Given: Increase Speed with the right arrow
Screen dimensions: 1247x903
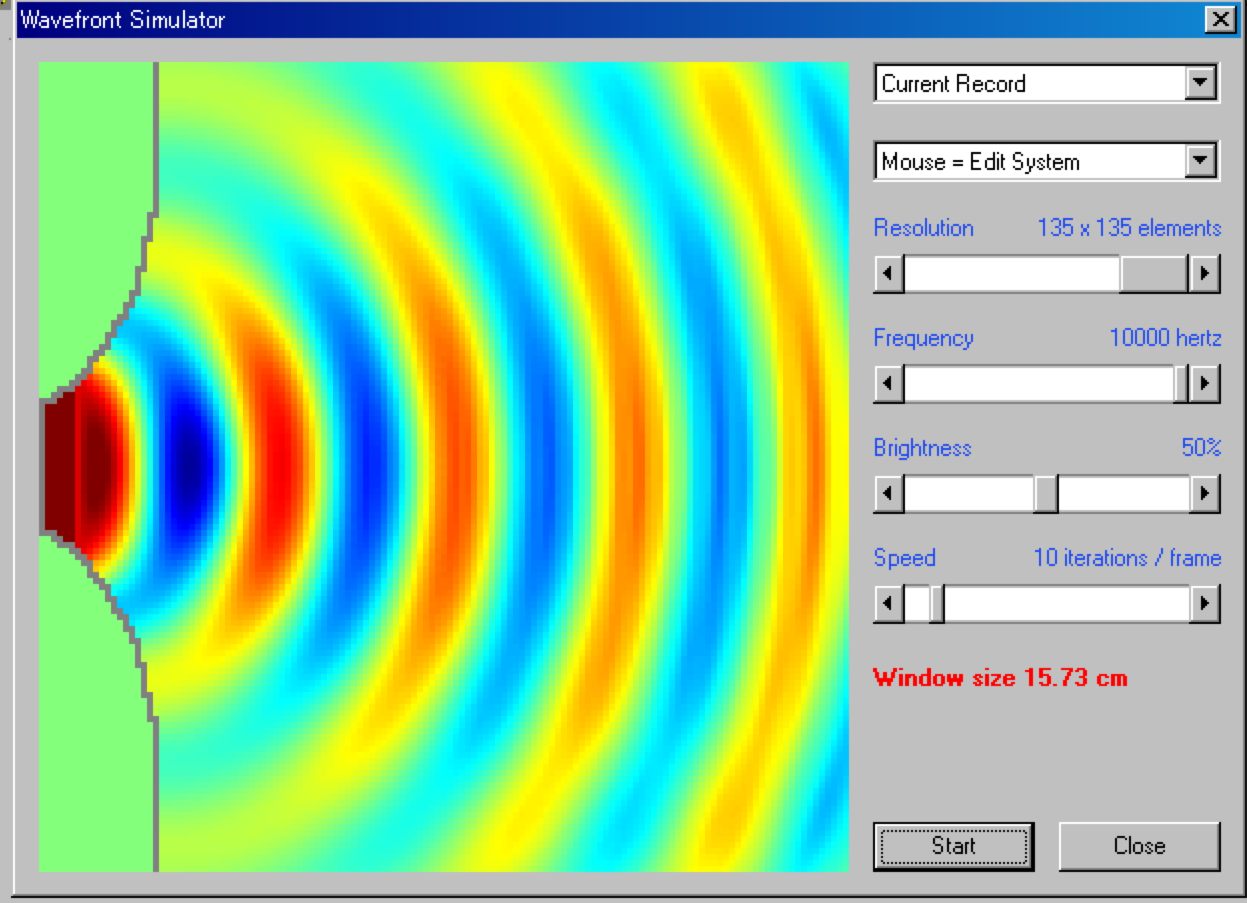Looking at the screenshot, I should (x=1204, y=603).
